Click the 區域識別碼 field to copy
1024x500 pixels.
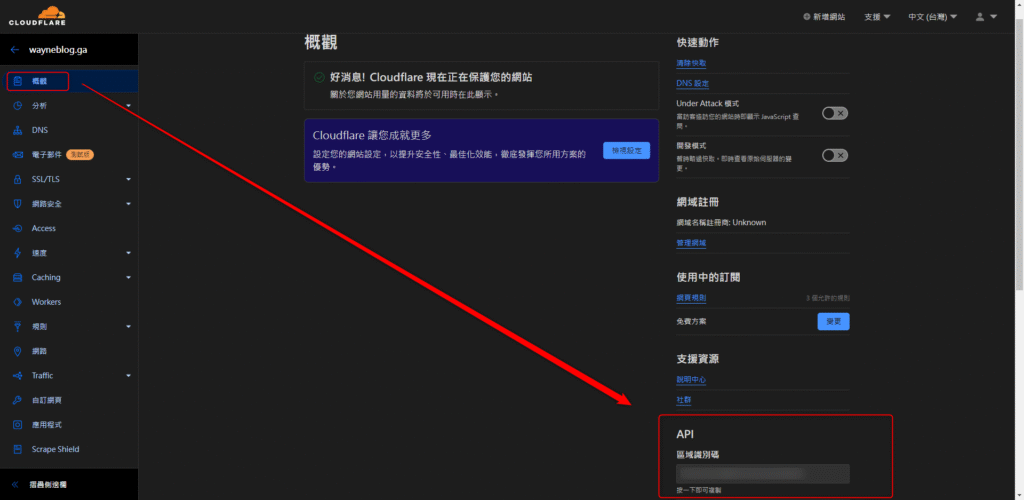(762, 473)
